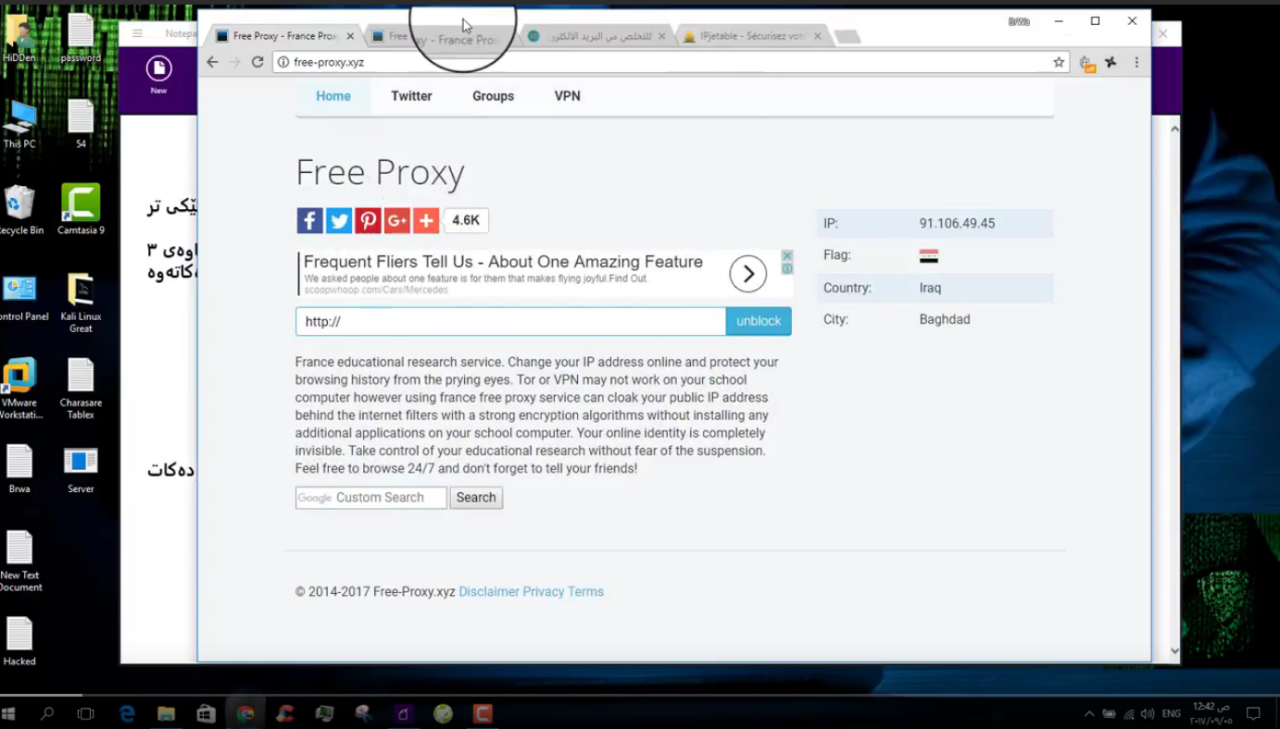Switch the ENG input language indicator
1280x729 pixels.
[1171, 714]
